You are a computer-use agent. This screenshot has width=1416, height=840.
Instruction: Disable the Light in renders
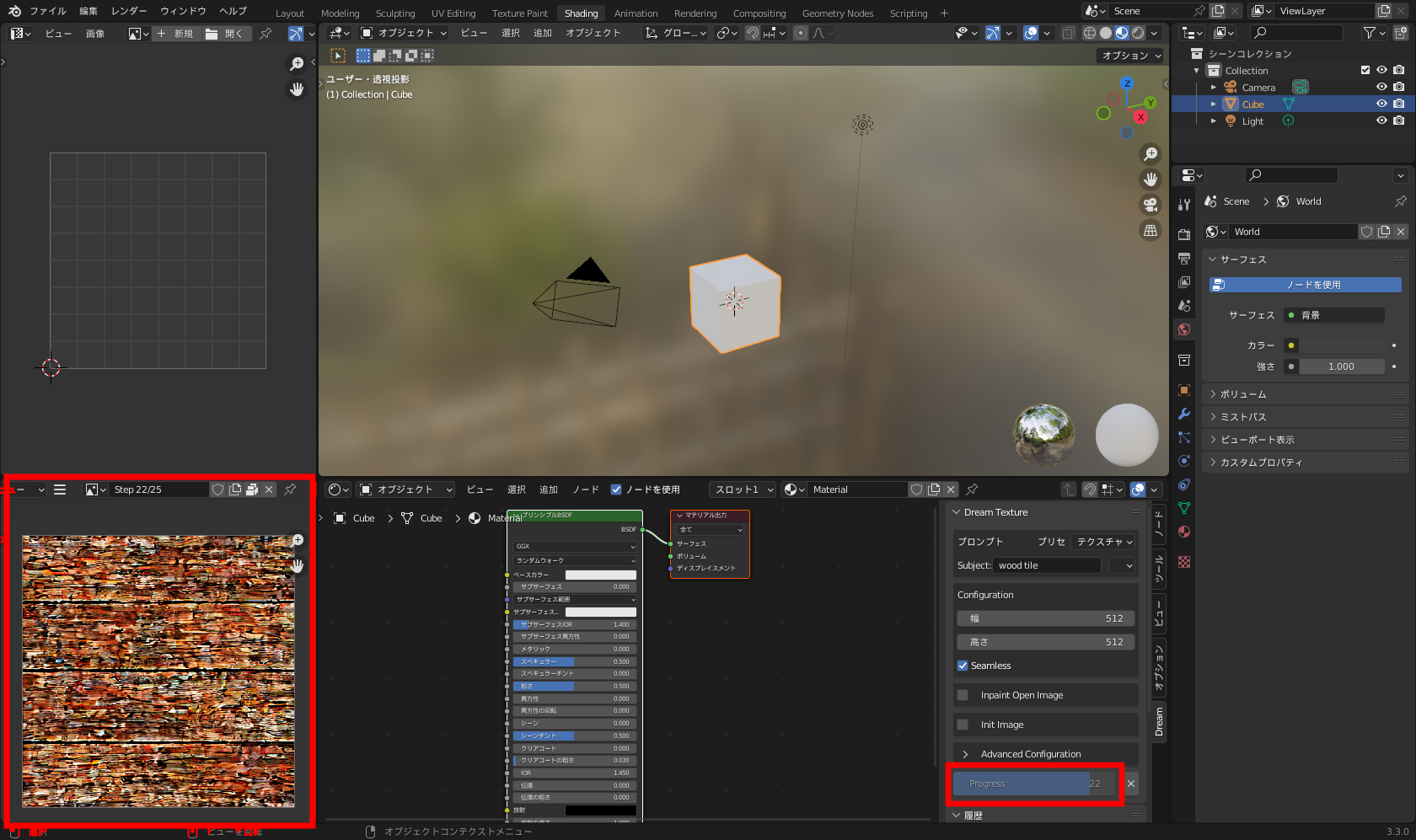click(x=1398, y=120)
